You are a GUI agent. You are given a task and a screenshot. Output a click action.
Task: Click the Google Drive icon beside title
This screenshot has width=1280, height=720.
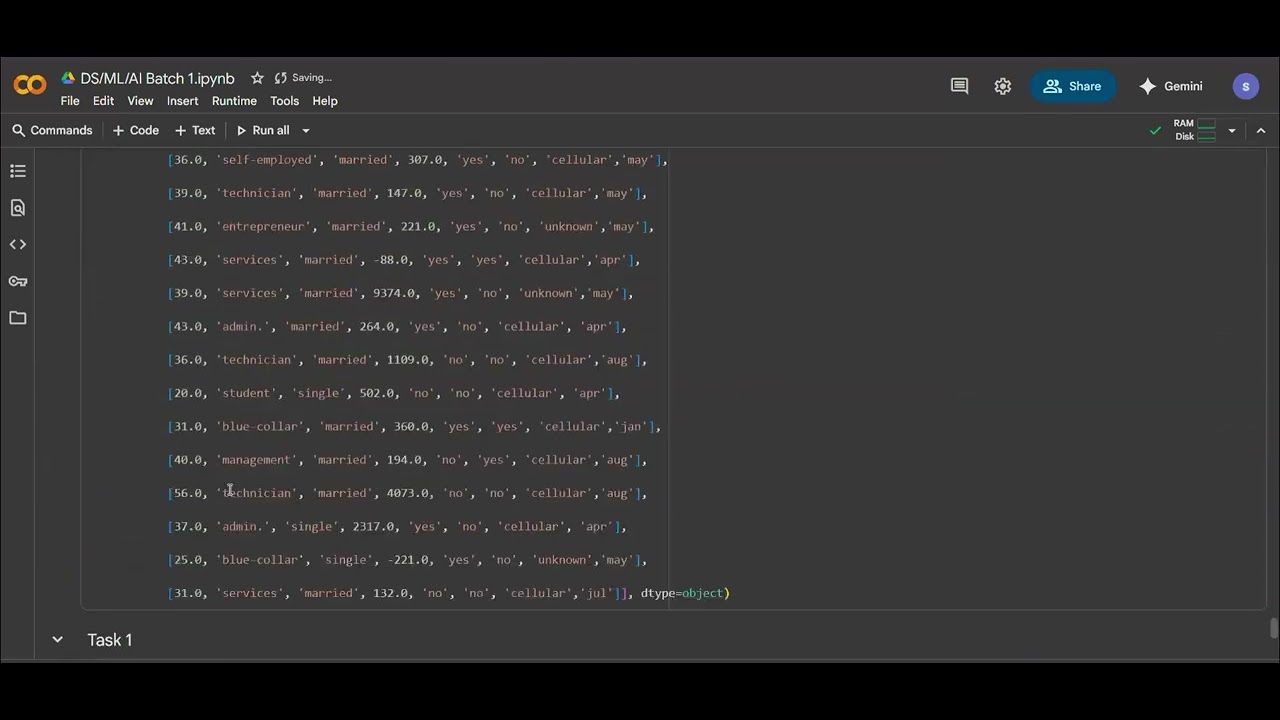(x=68, y=78)
